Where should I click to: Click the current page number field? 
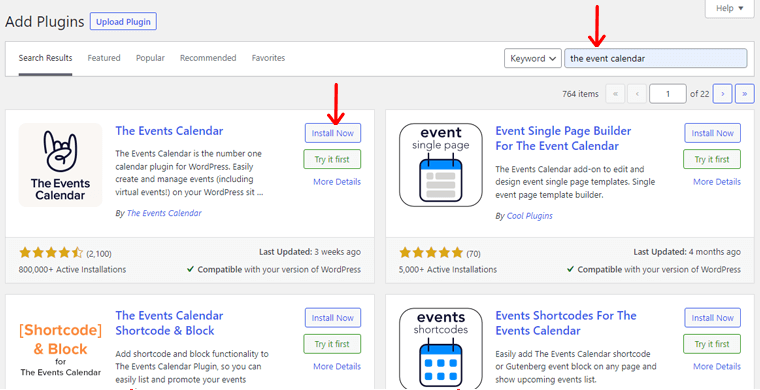point(668,94)
